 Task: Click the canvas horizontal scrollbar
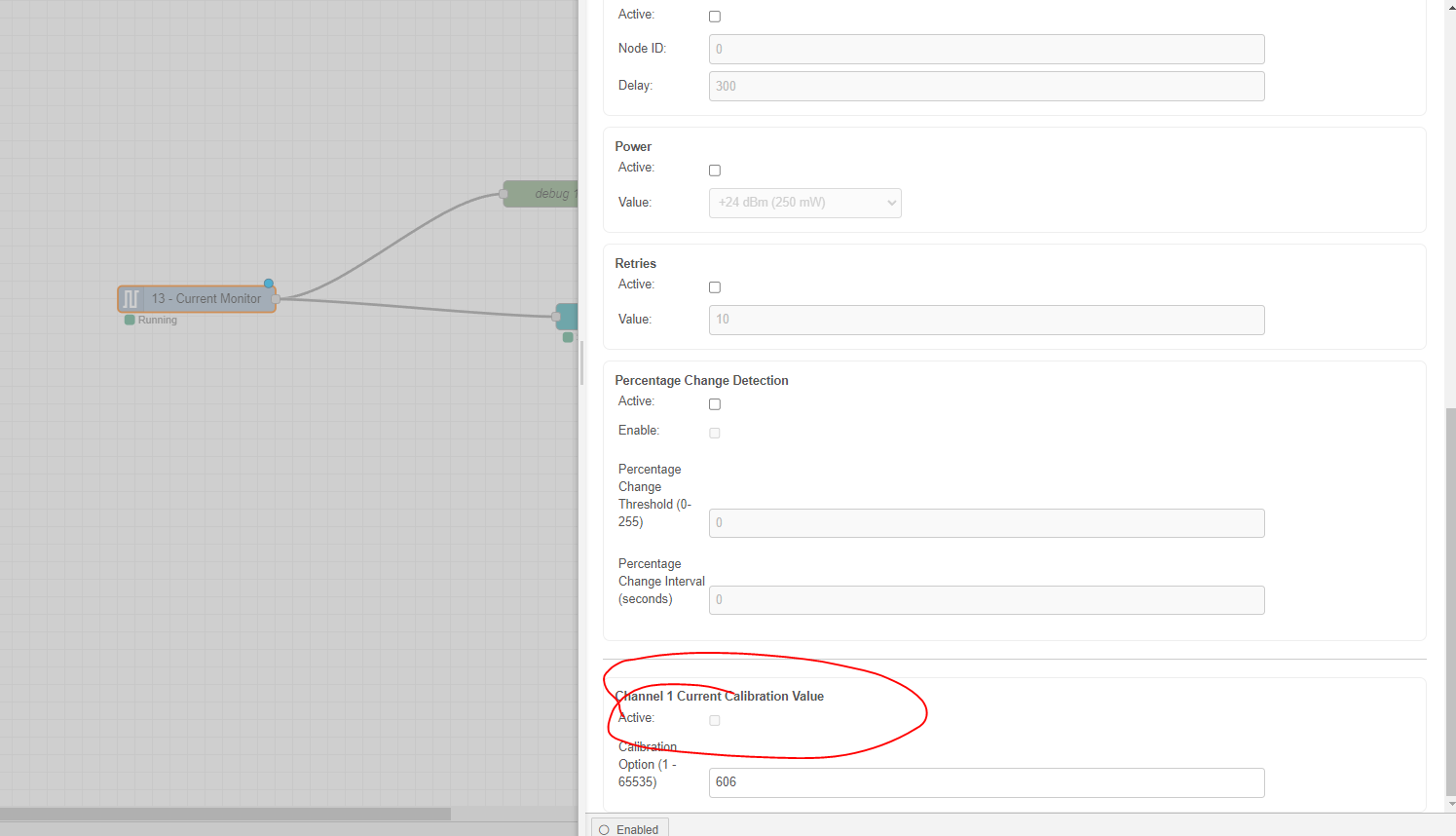[x=225, y=814]
